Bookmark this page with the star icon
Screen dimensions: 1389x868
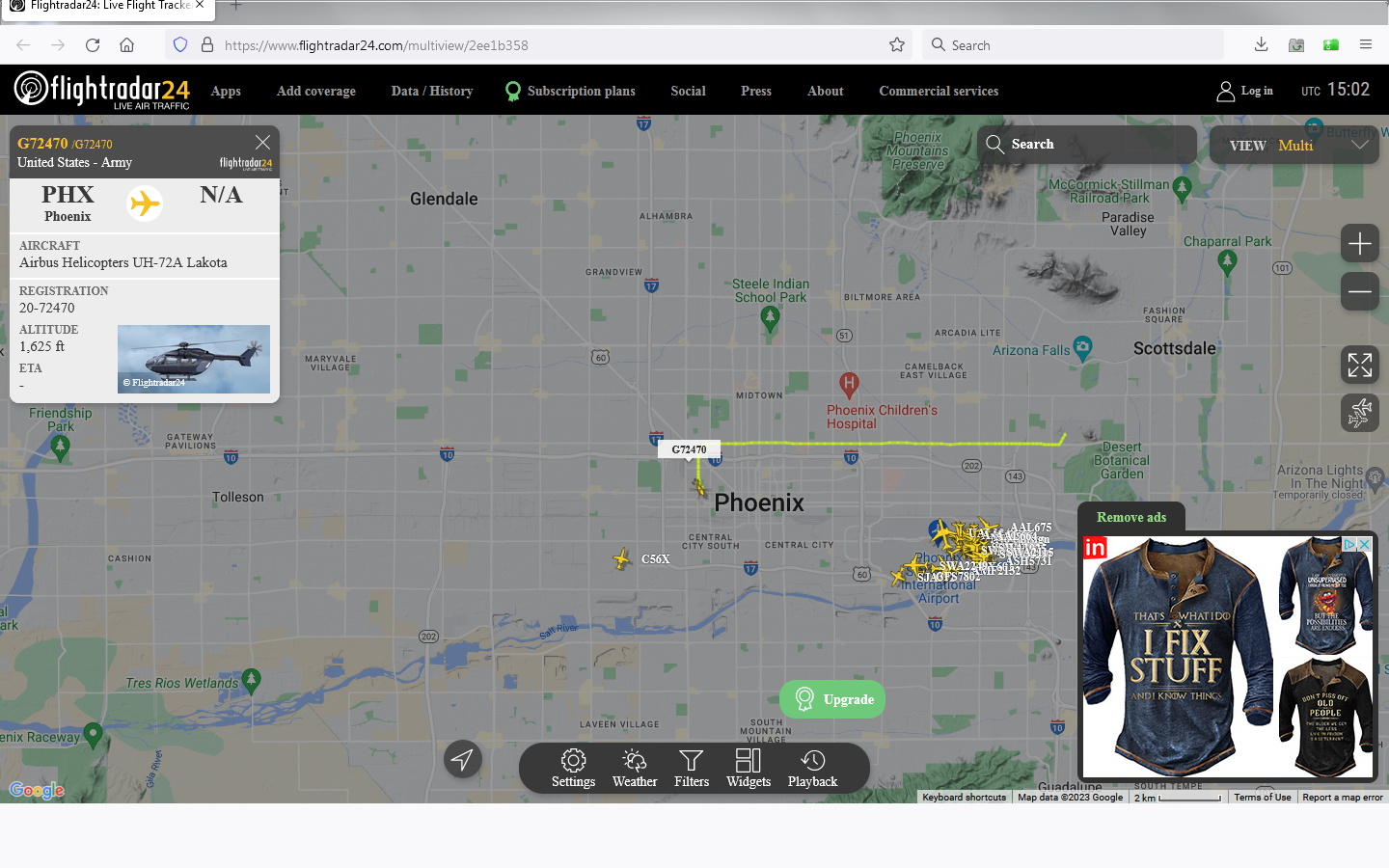(897, 45)
